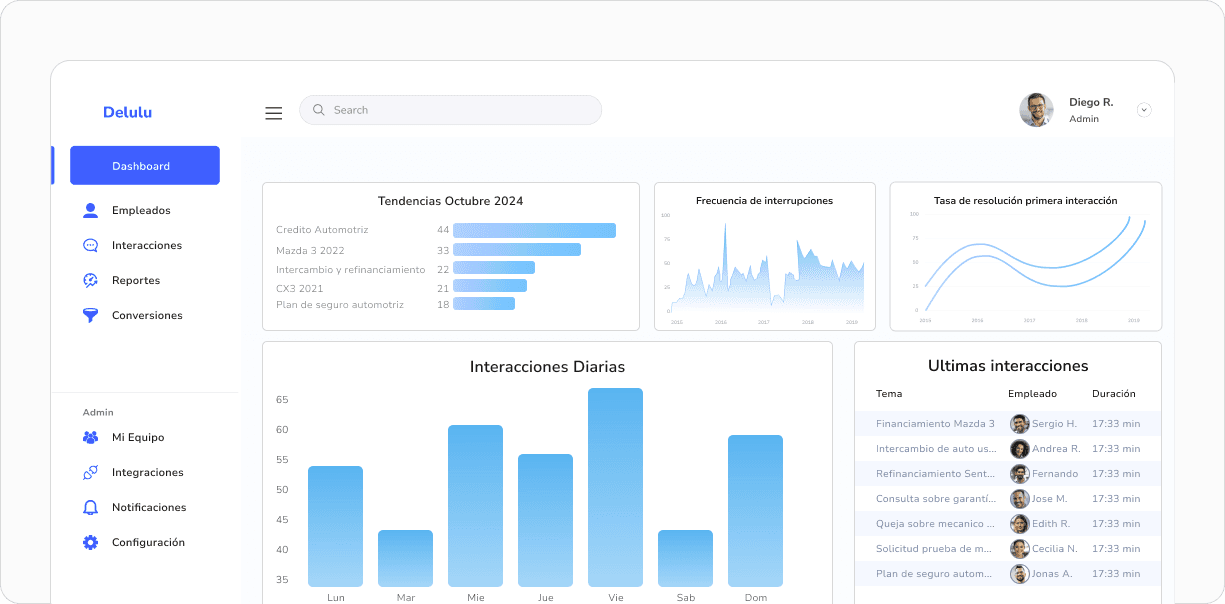Click the Integraciones link icon
1225x604 pixels.
coord(91,472)
